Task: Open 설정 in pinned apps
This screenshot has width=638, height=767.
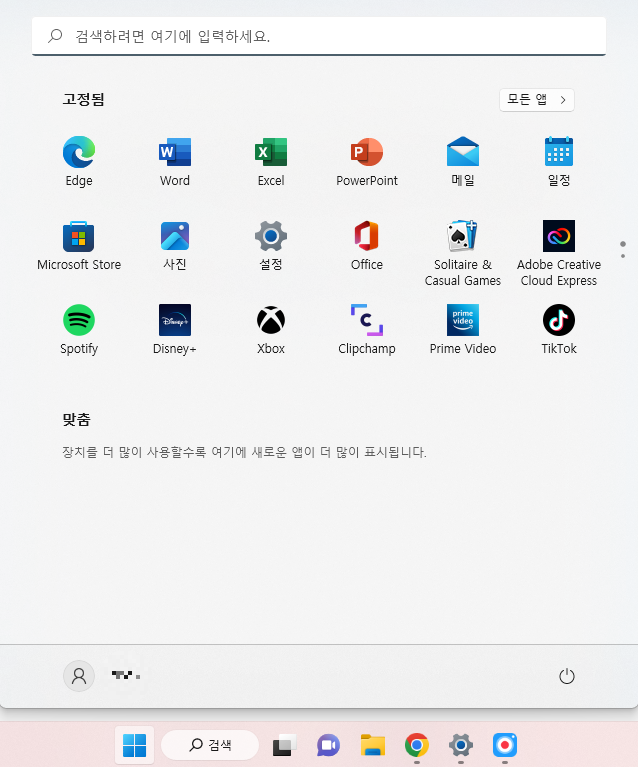Action: click(271, 246)
